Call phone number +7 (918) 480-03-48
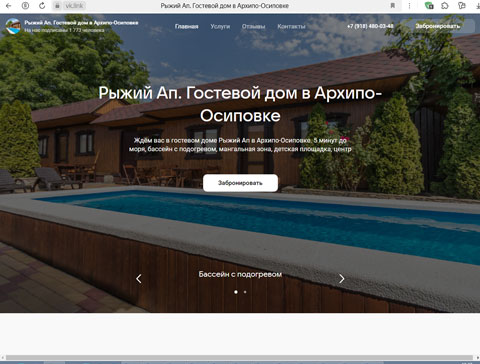 (370, 26)
